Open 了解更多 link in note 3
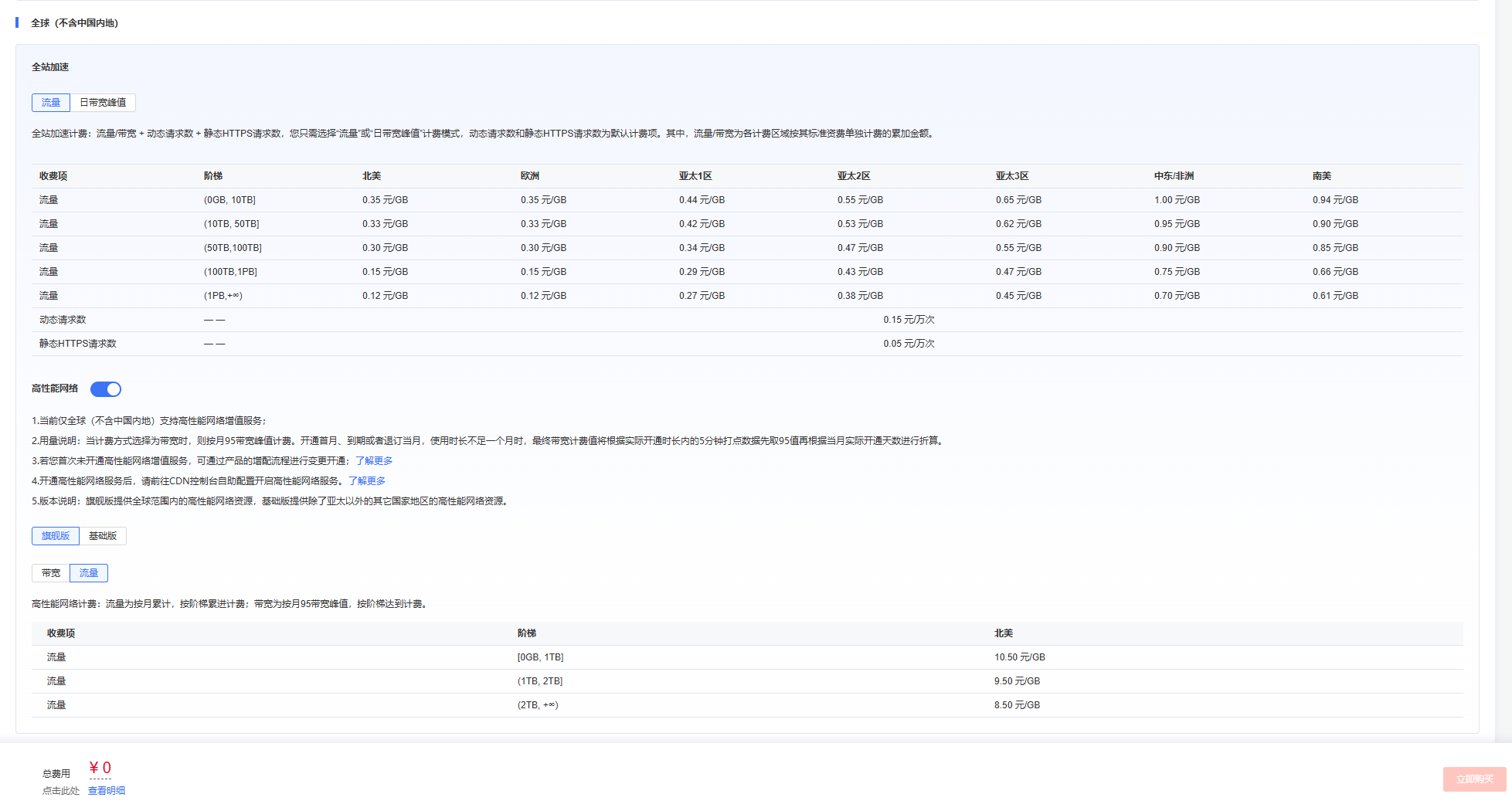 click(374, 461)
